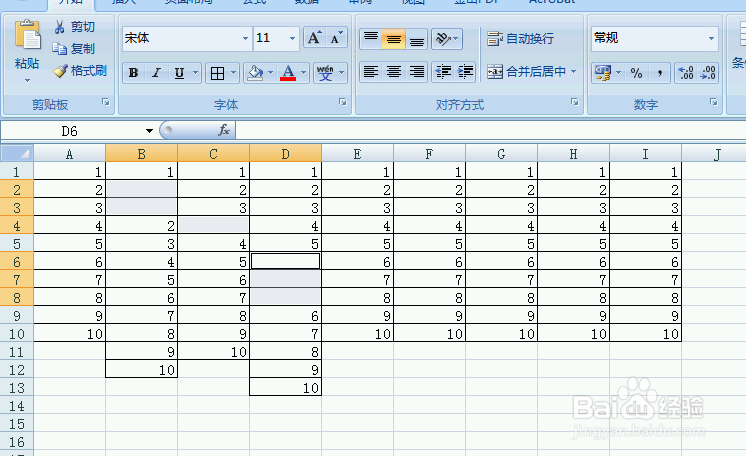Click the phonetic guide wén icon
Viewport: 746px width, 456px height.
pyautogui.click(x=325, y=73)
